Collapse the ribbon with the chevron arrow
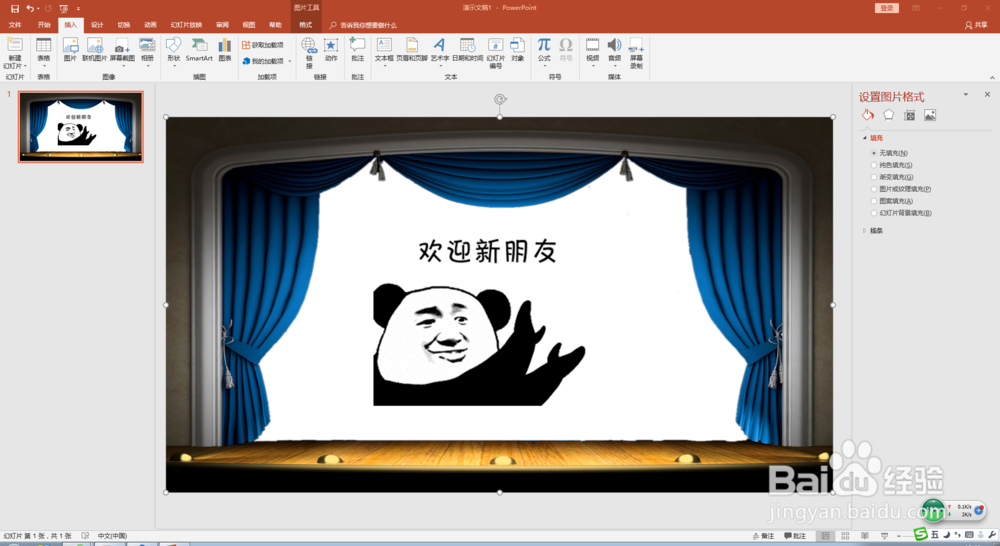Viewport: 1000px width, 546px height. point(992,77)
